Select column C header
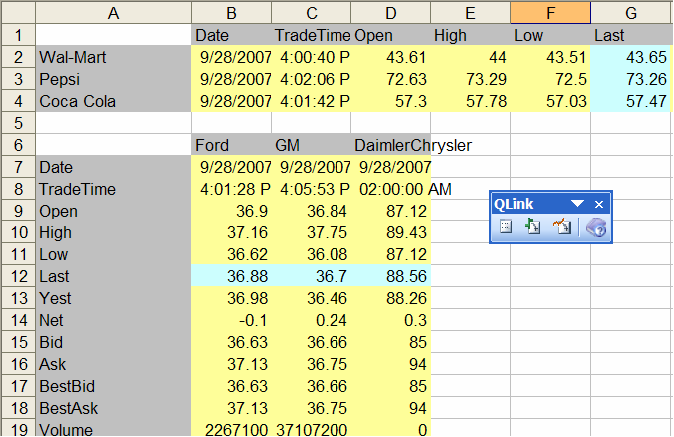The height and width of the screenshot is (437, 674). pos(311,13)
